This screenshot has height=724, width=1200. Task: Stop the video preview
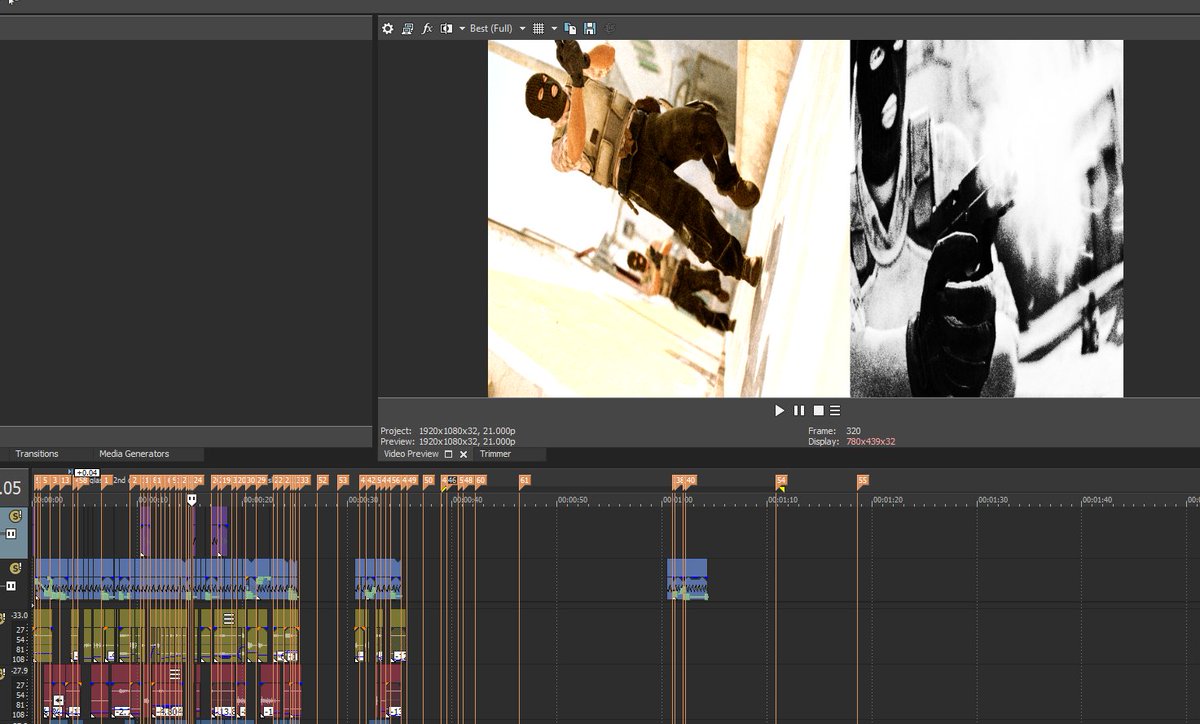pyautogui.click(x=818, y=410)
